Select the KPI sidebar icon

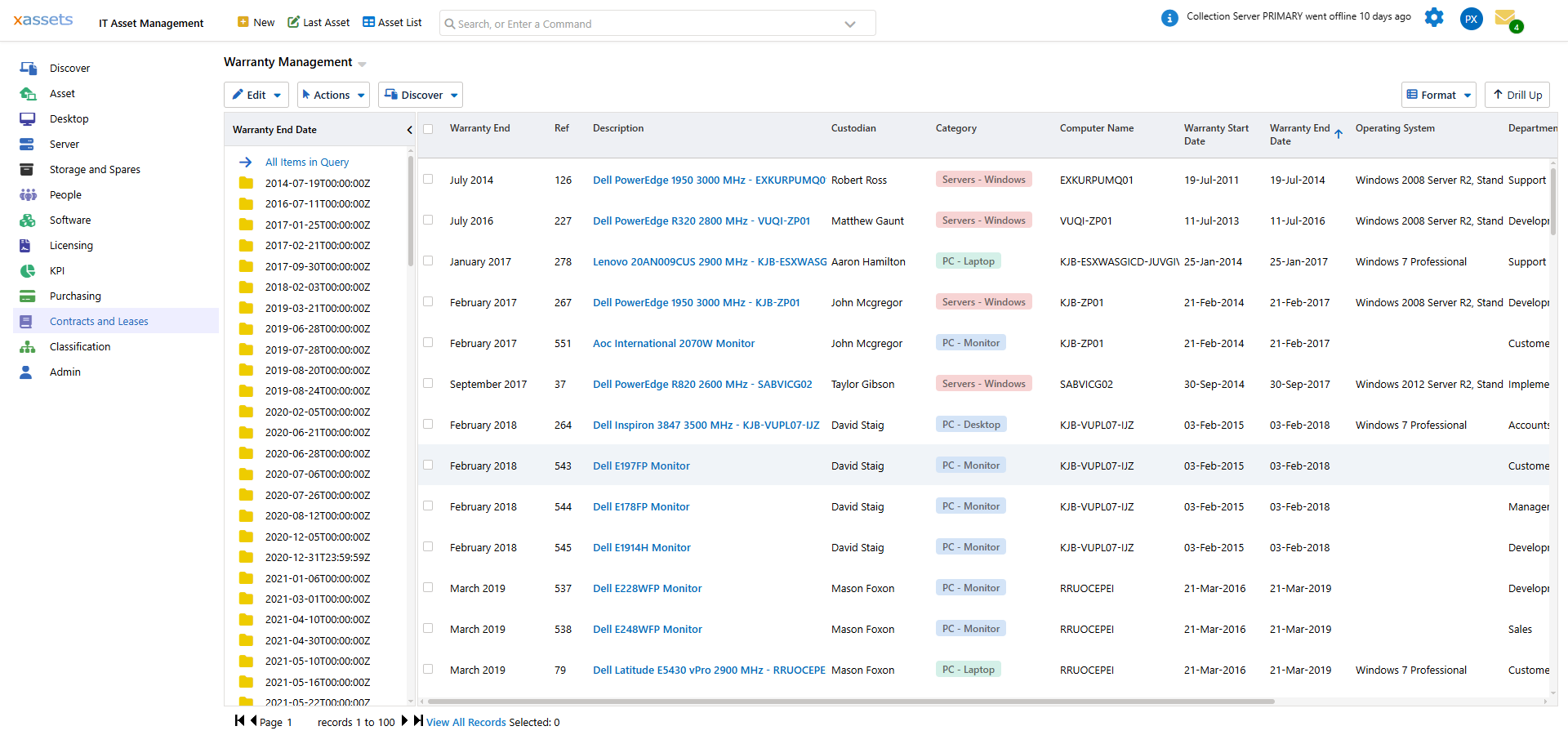tap(27, 270)
